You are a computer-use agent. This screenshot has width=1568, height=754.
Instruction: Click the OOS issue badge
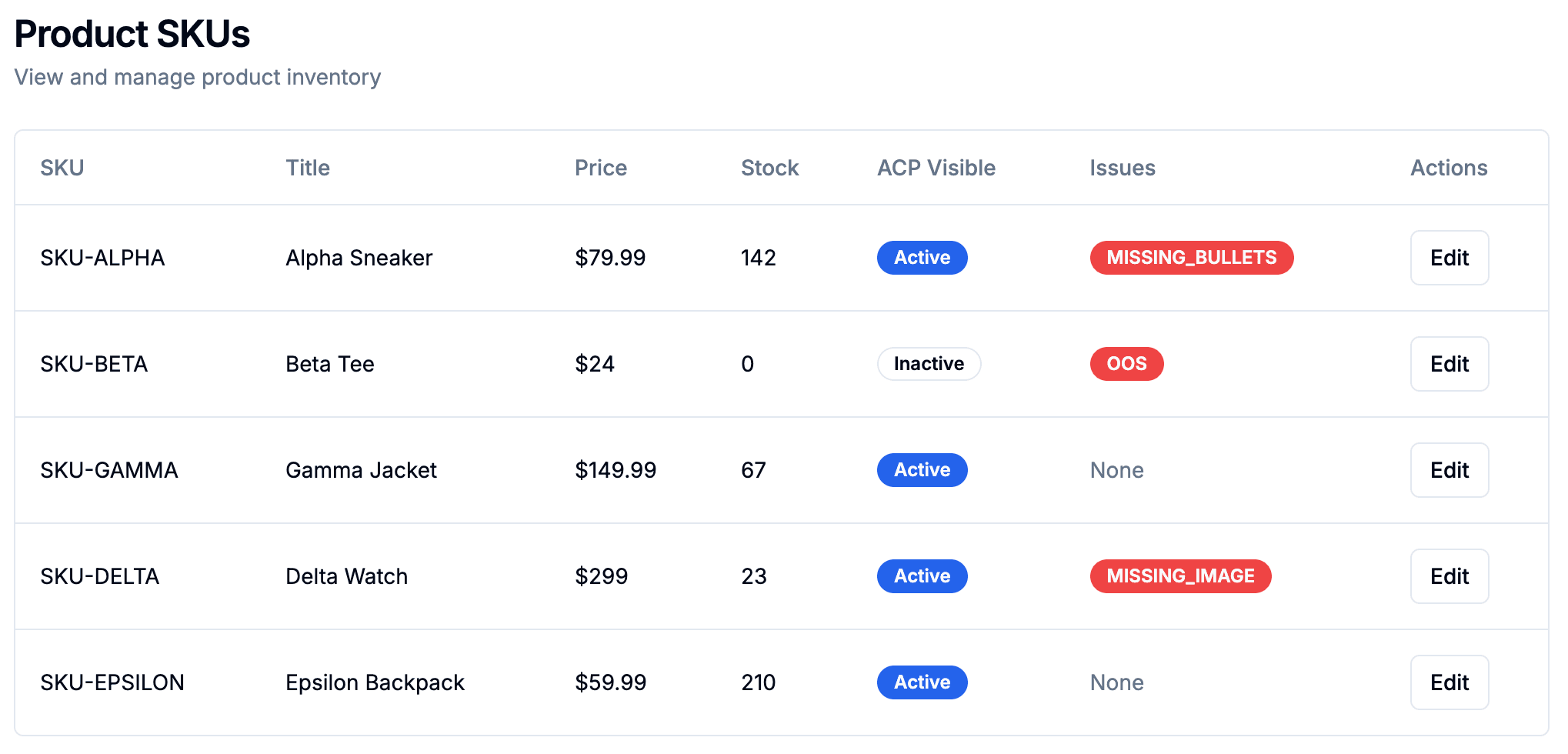click(x=1126, y=364)
